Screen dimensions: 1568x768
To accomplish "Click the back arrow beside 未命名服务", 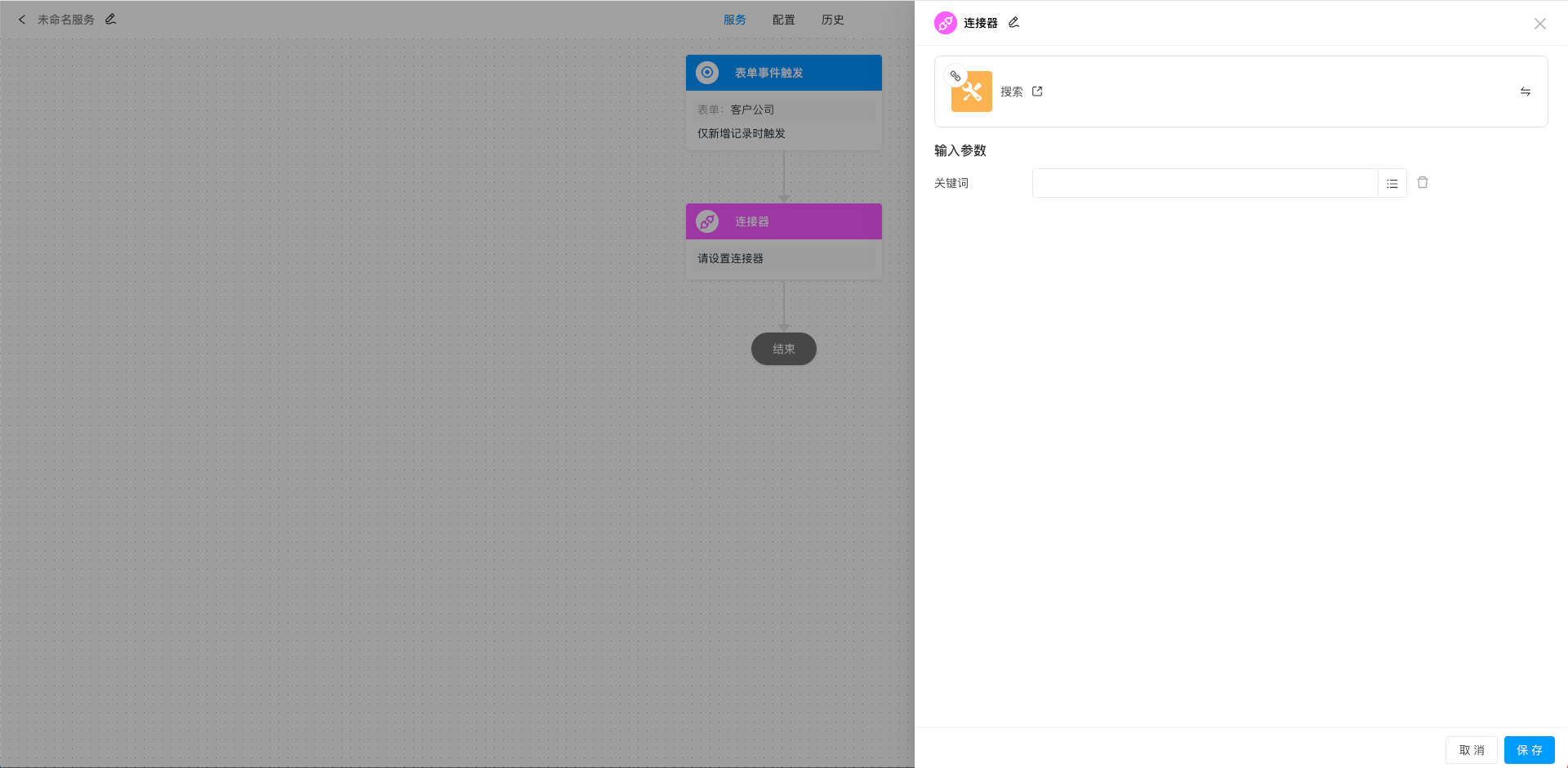I will click(22, 20).
